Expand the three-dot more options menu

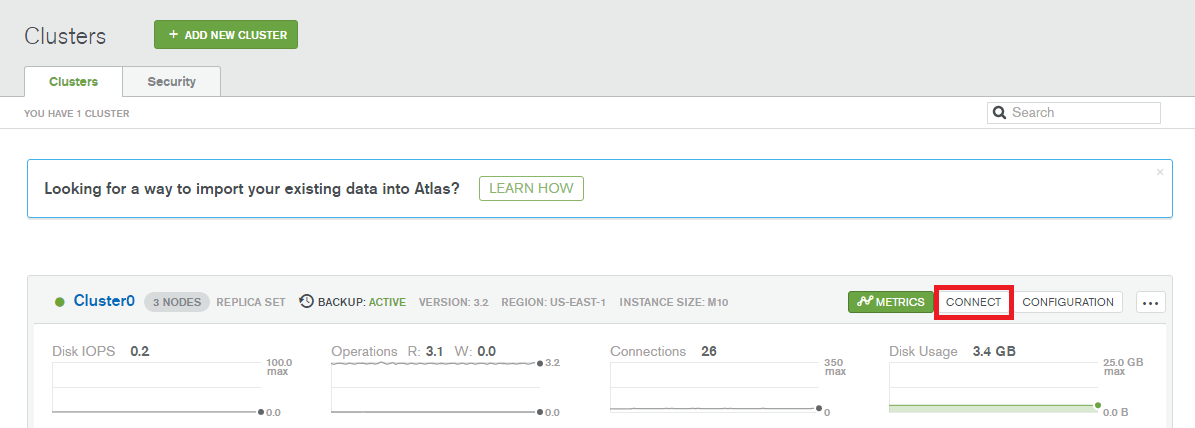click(1150, 302)
